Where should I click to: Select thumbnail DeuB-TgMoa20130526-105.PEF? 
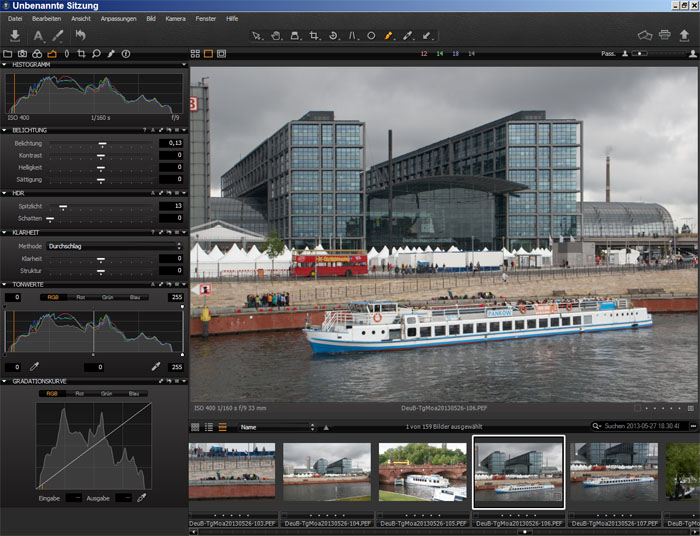tap(421, 473)
